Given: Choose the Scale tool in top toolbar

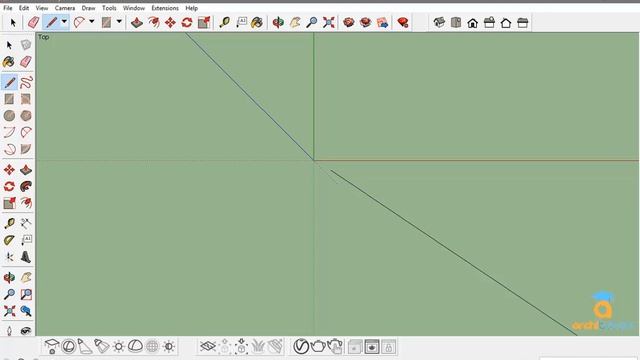Looking at the screenshot, I should tap(204, 22).
